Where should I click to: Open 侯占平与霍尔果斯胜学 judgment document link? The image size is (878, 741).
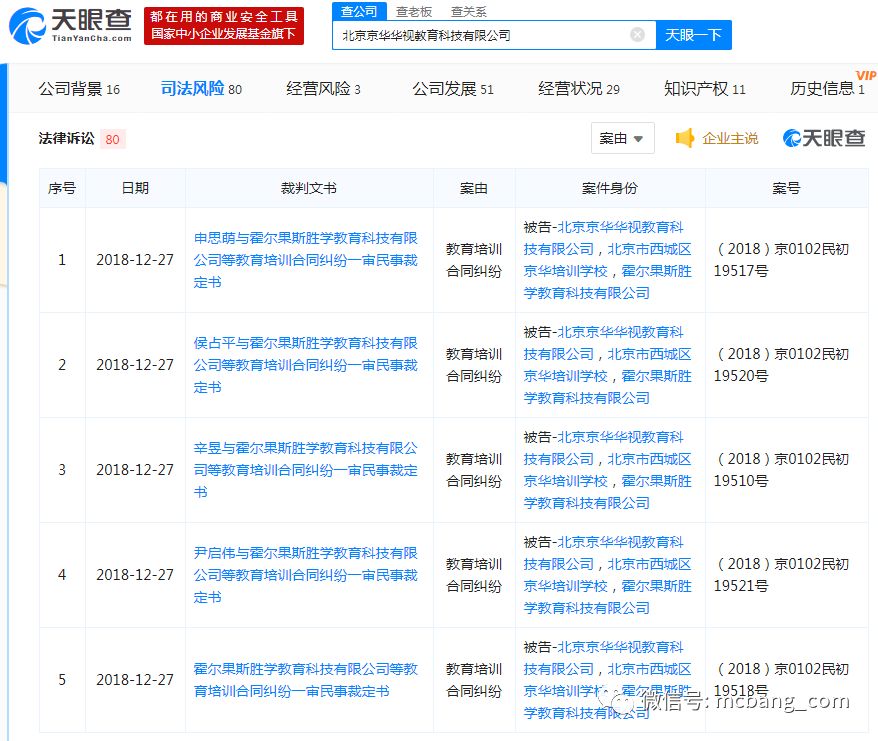tap(306, 365)
